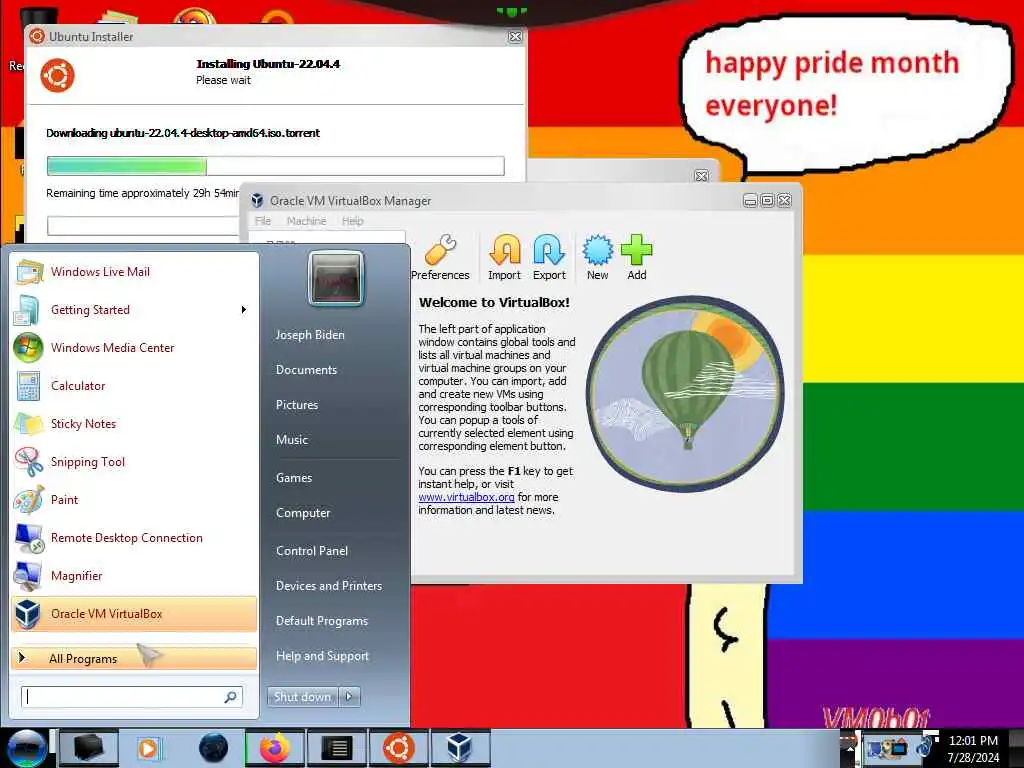Expand All Programs list
The image size is (1024, 768).
(134, 658)
